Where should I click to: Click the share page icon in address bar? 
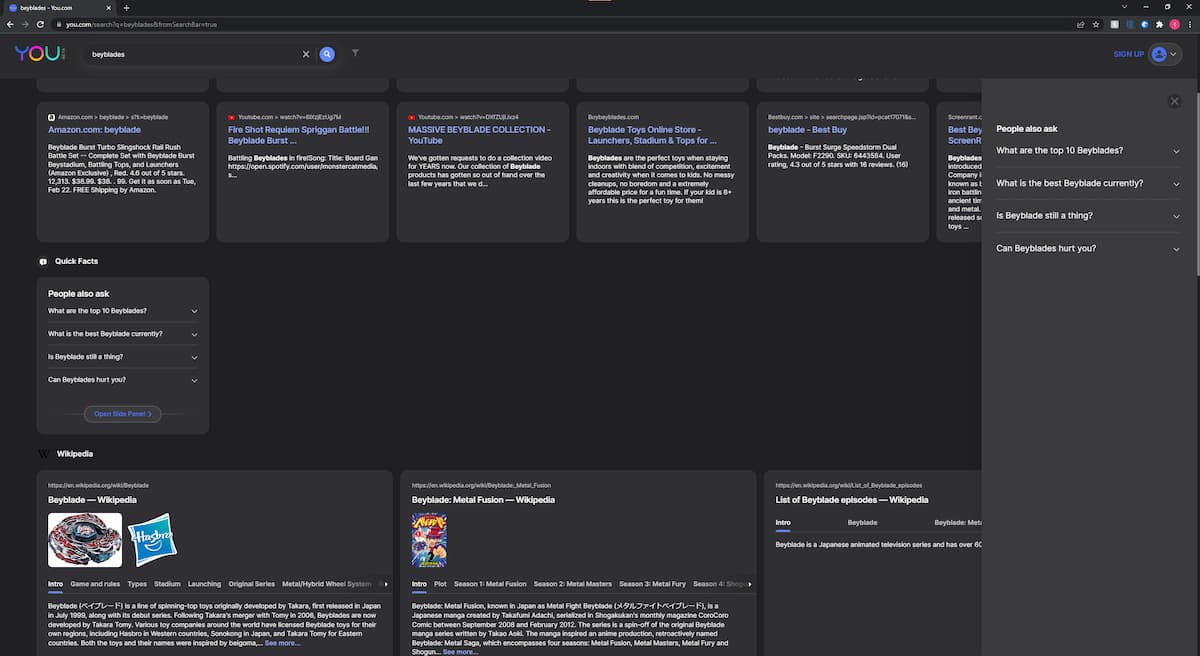tap(1081, 24)
